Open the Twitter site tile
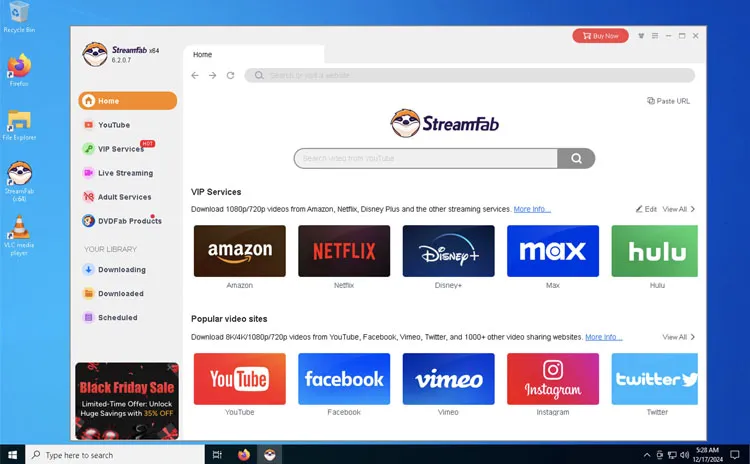The width and height of the screenshot is (750, 464). coord(654,379)
